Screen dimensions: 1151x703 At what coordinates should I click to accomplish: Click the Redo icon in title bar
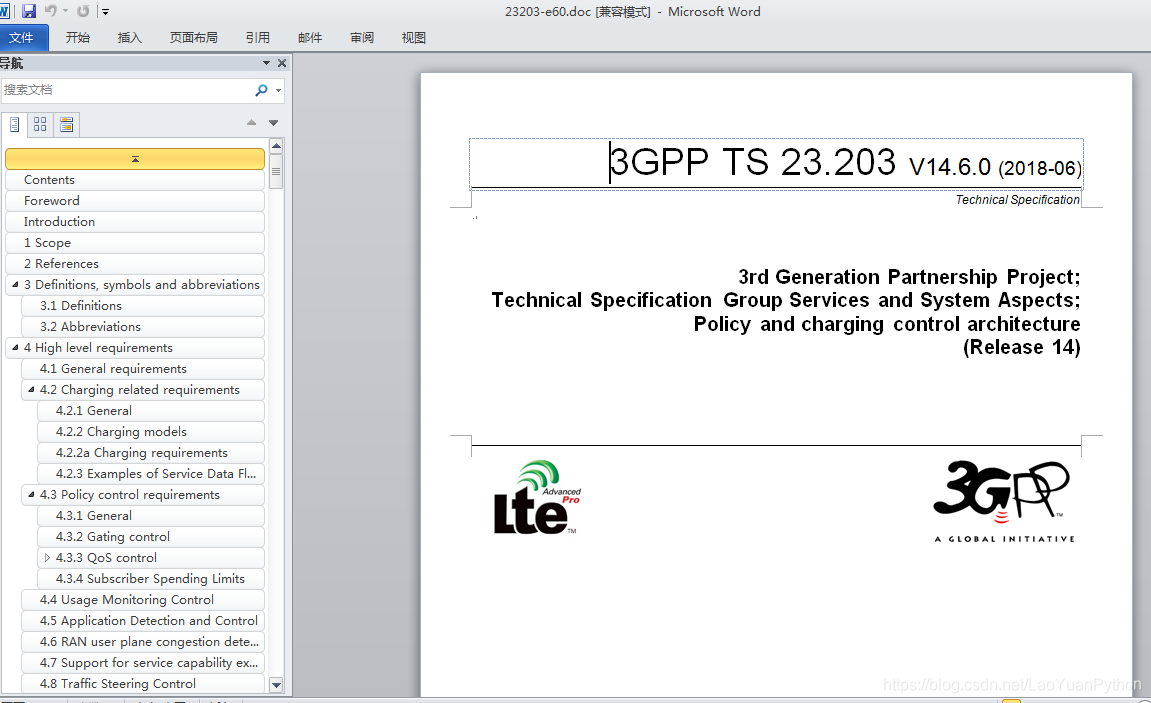[83, 11]
